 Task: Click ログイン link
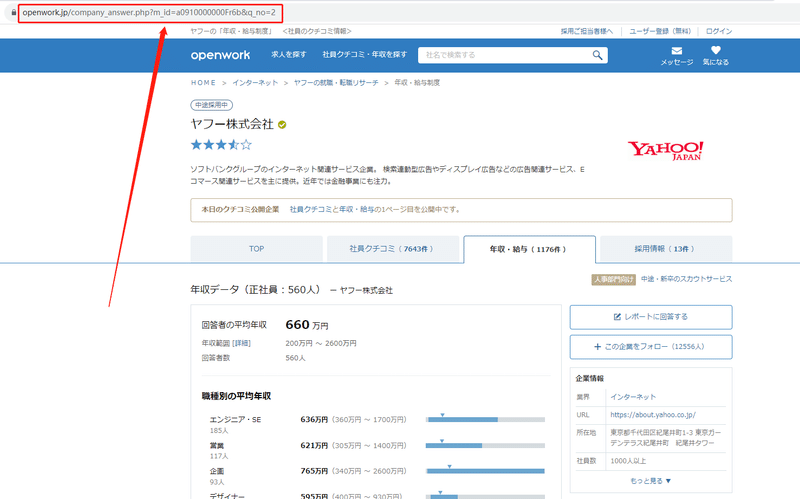[x=719, y=31]
